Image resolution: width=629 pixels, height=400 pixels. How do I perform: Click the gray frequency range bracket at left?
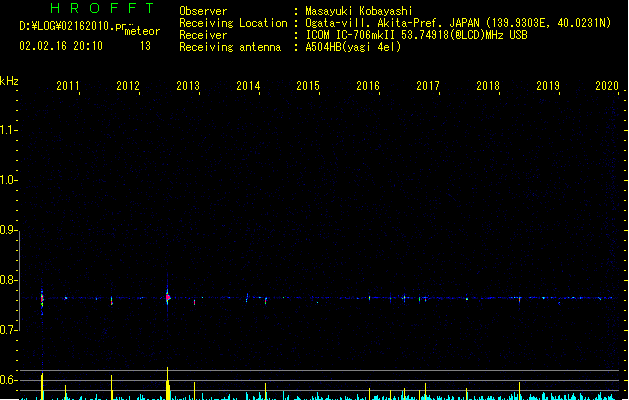click(19, 281)
